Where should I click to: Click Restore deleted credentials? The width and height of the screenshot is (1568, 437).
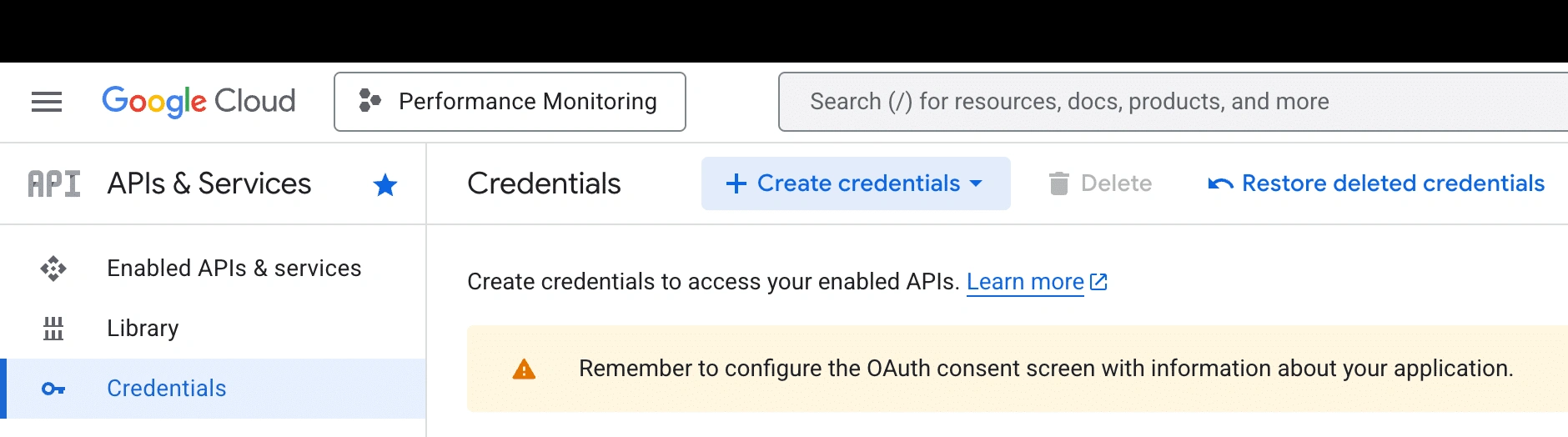pos(1393,183)
